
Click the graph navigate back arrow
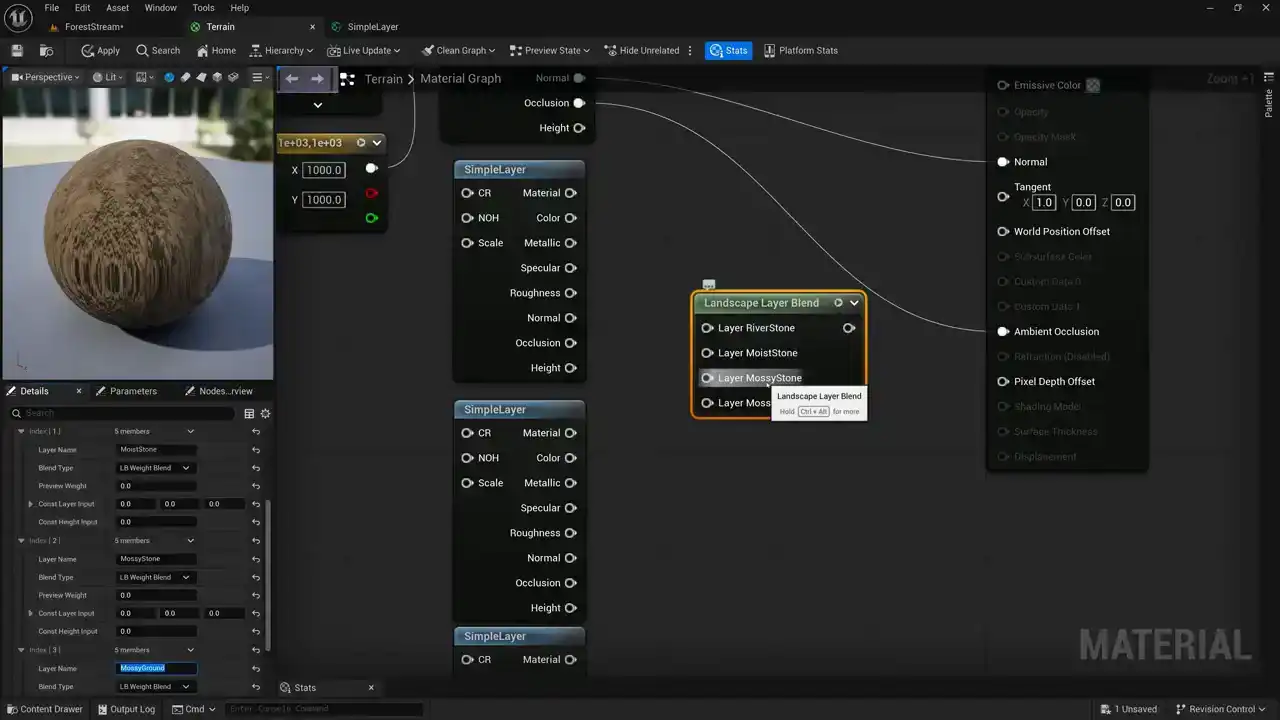tap(291, 78)
